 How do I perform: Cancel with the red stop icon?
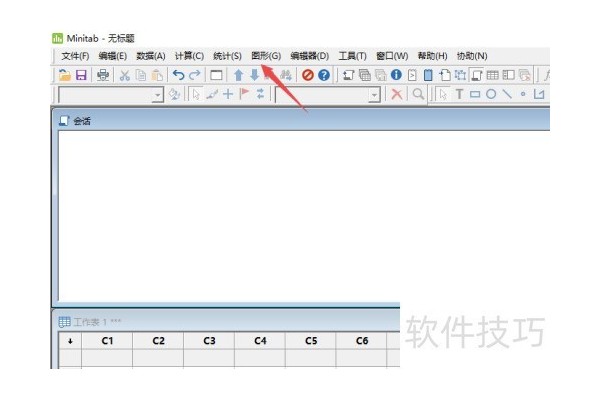308,75
